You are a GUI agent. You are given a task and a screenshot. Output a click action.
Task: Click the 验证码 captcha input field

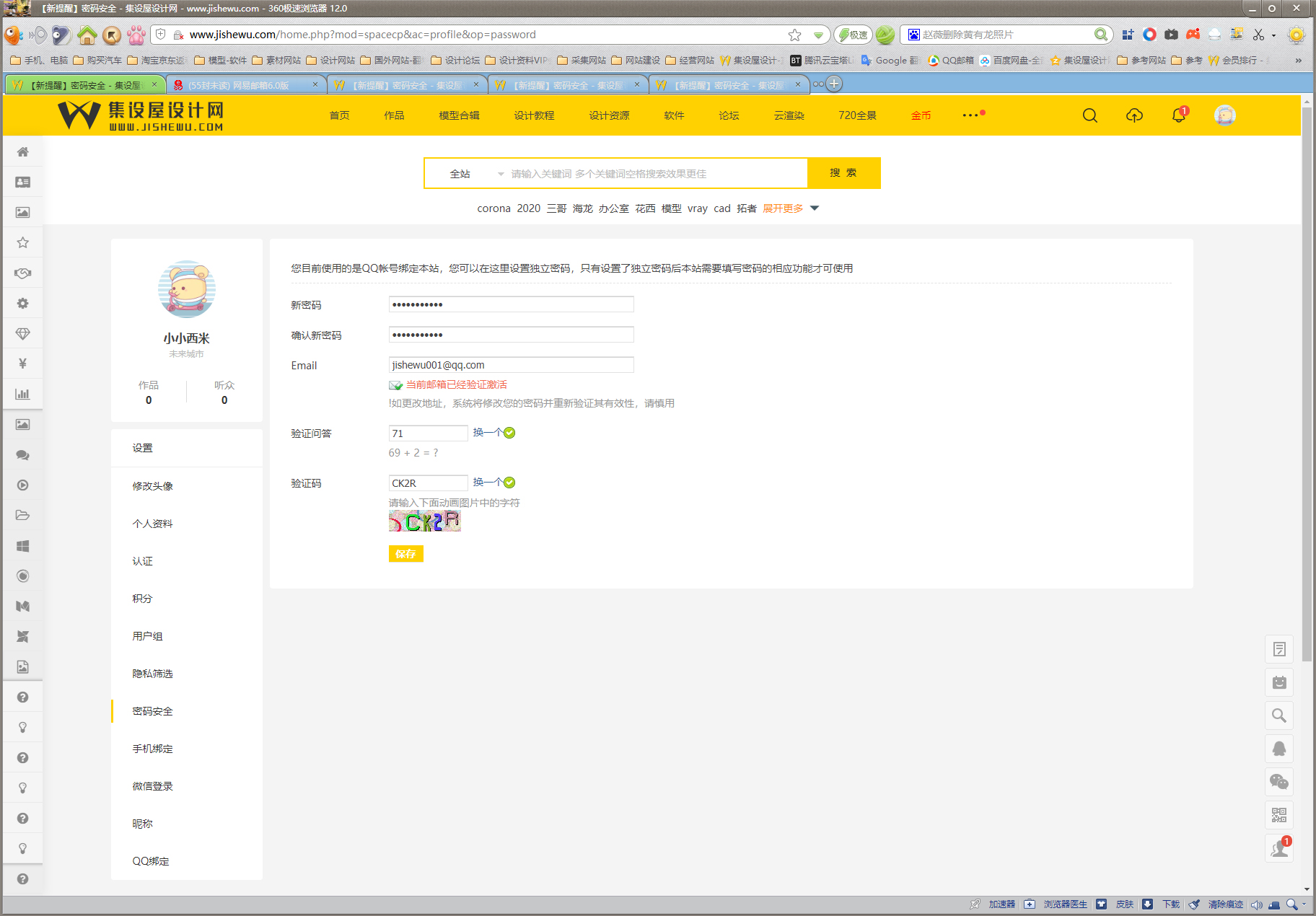tap(429, 483)
